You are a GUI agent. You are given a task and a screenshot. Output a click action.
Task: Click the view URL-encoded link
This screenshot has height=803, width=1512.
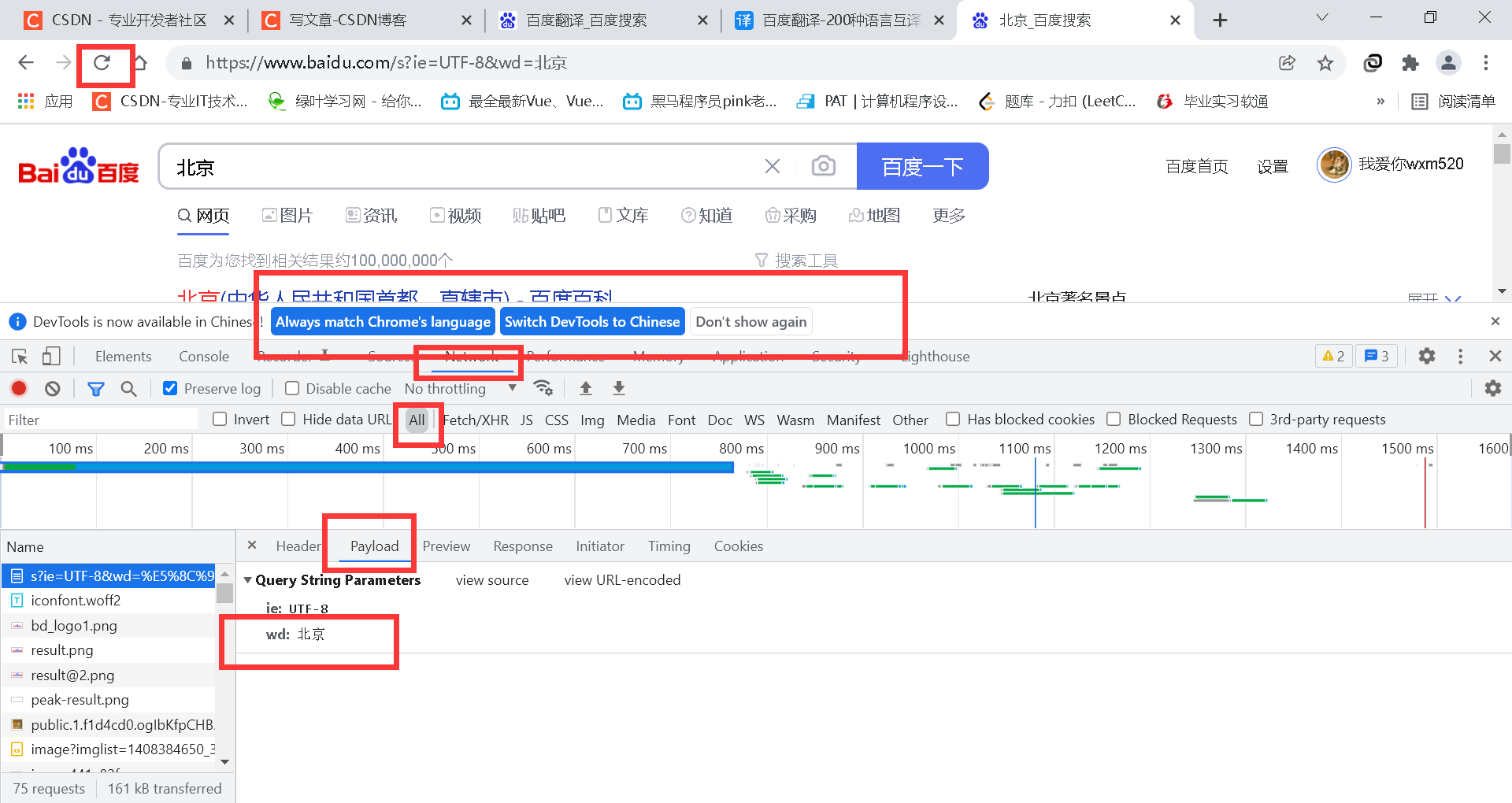(x=622, y=580)
